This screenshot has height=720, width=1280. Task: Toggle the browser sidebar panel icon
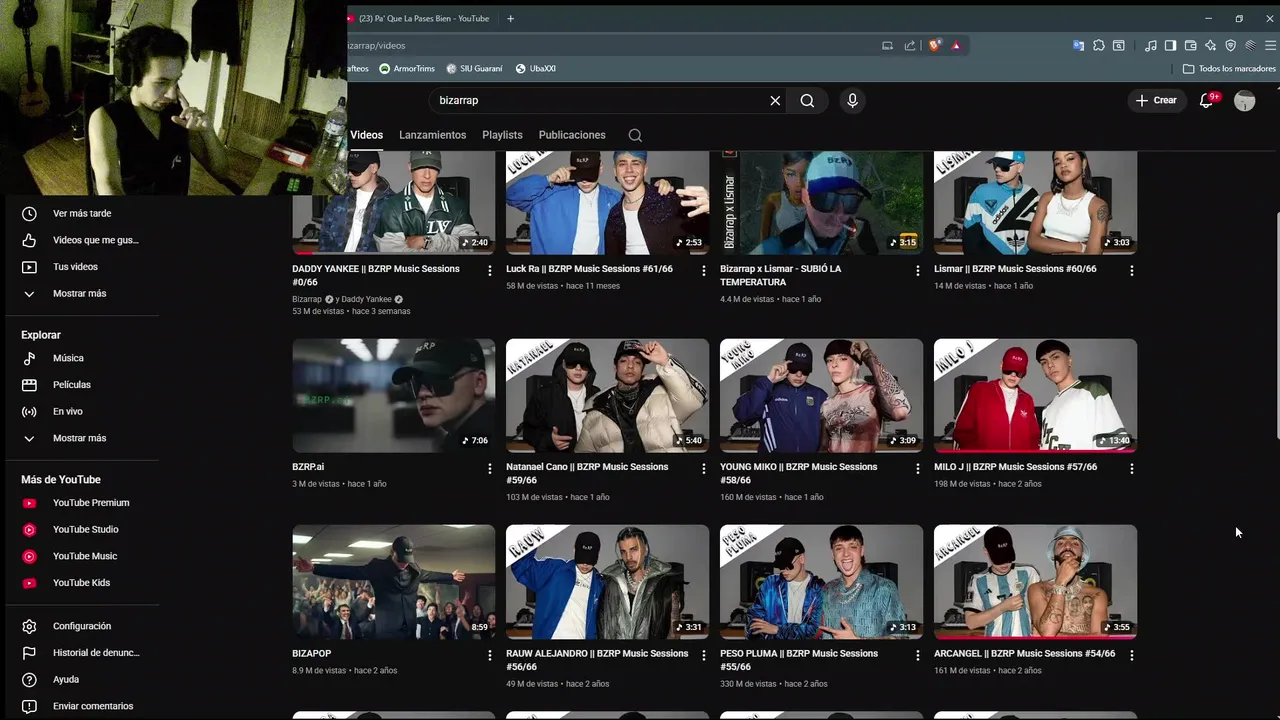tap(1170, 45)
